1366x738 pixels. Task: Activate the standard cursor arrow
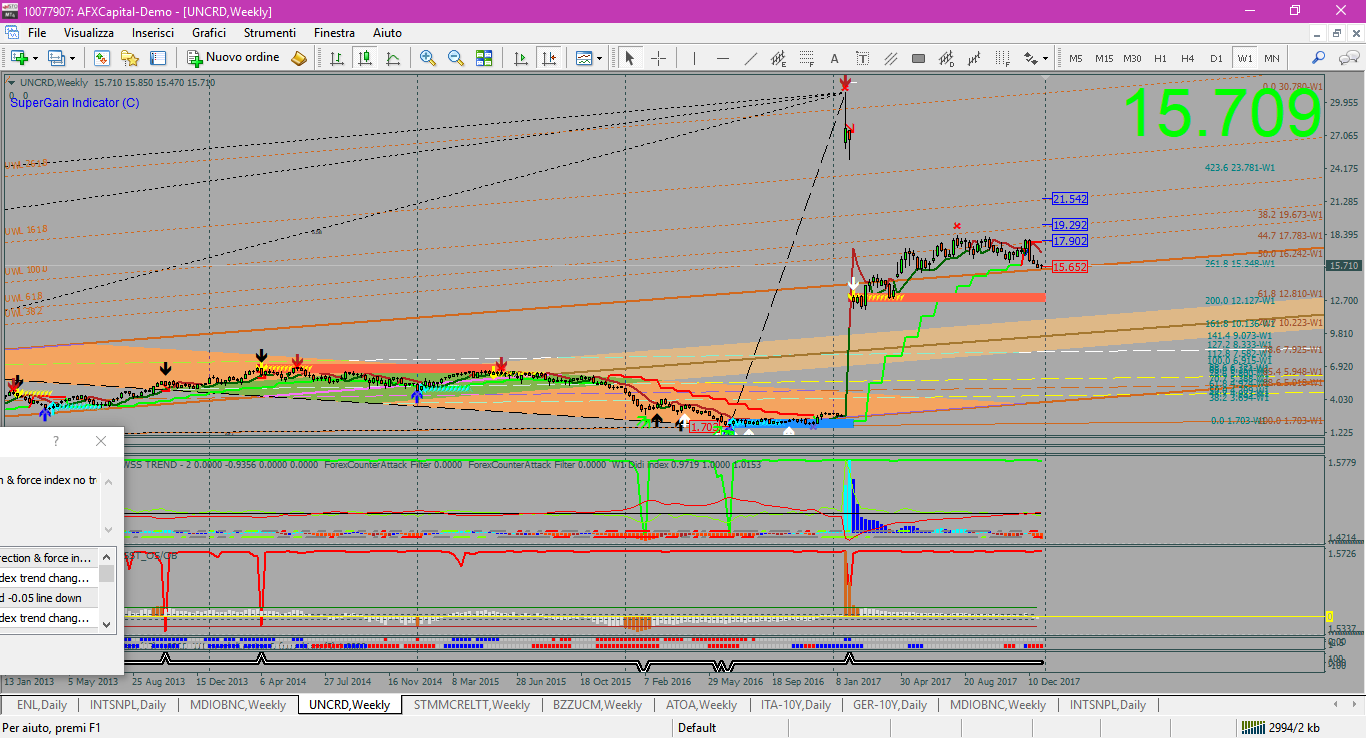pos(630,58)
